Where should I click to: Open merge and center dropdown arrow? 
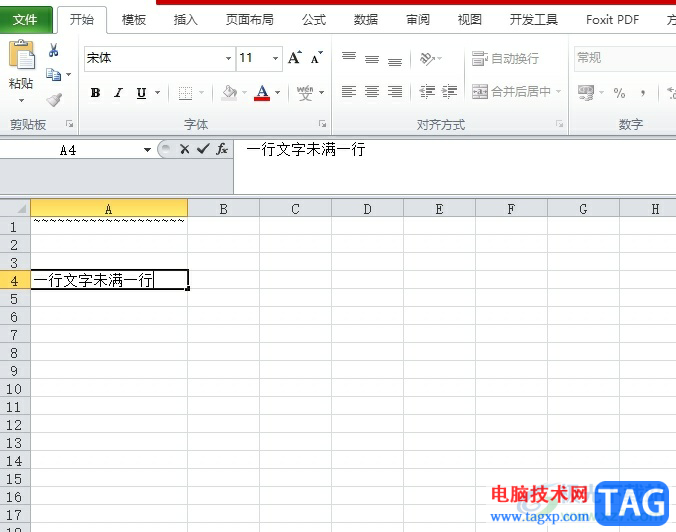click(558, 91)
